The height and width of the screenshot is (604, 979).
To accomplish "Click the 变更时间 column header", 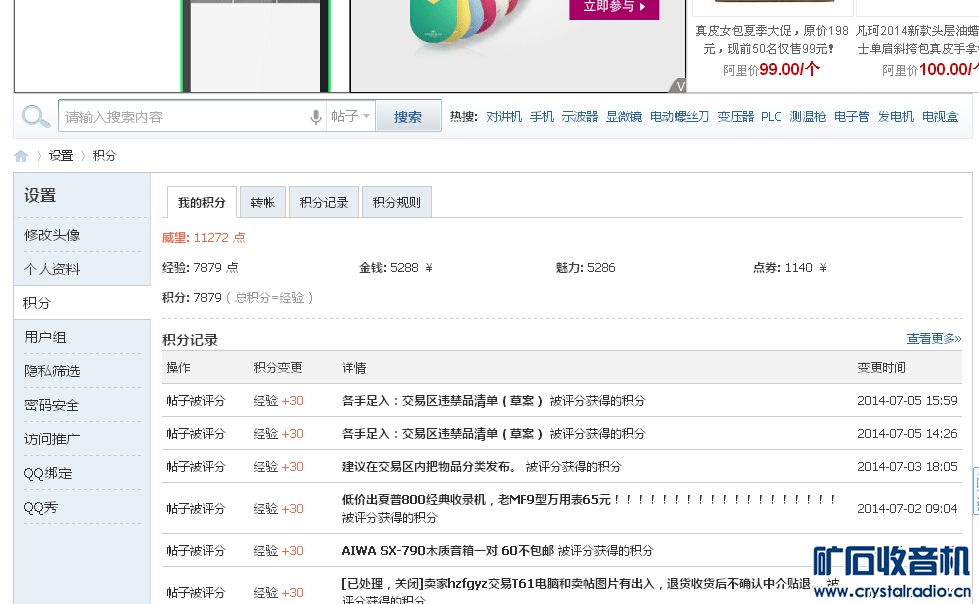I will point(881,367).
